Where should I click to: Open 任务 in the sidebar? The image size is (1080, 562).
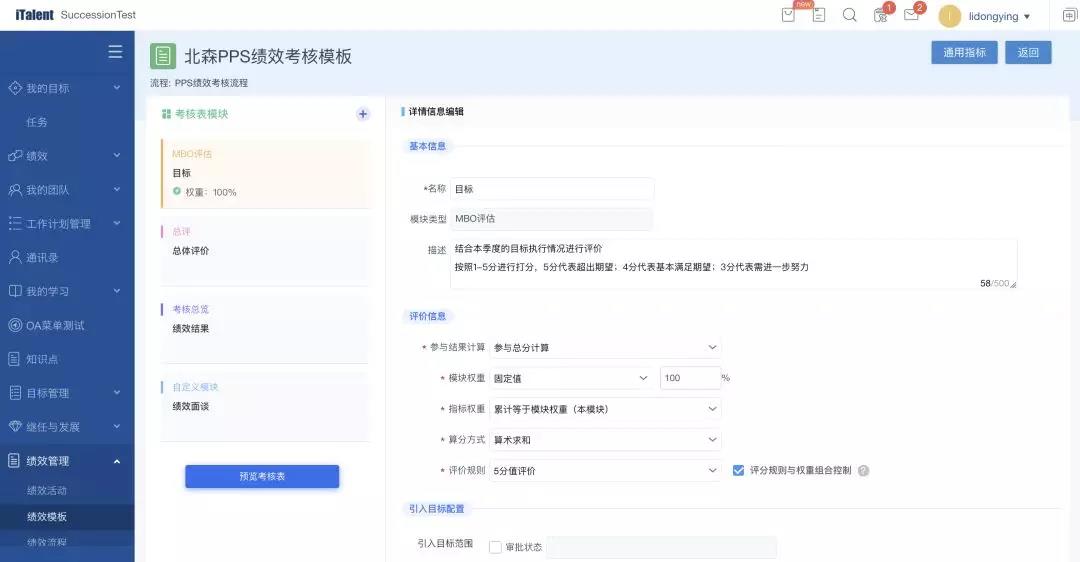[x=37, y=122]
